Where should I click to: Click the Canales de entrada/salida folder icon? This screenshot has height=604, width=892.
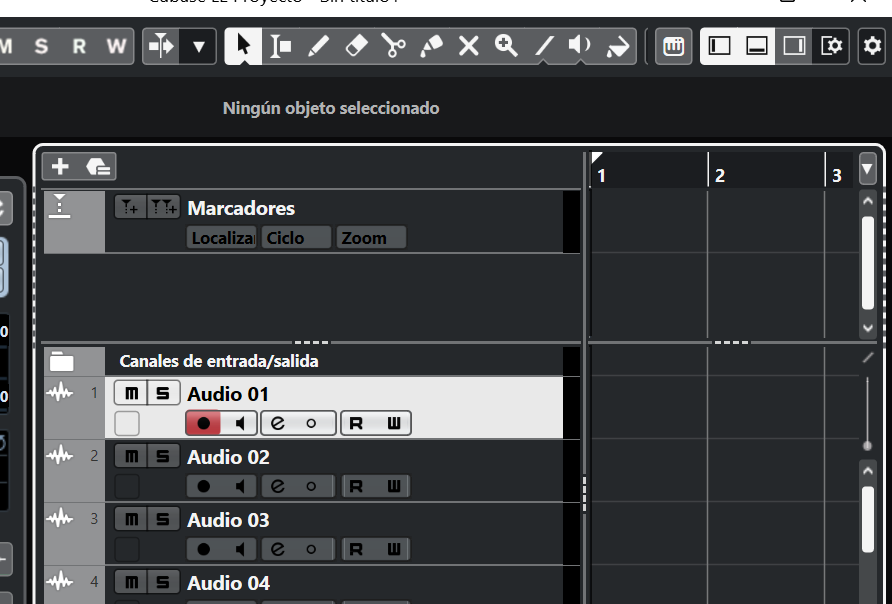tap(61, 361)
